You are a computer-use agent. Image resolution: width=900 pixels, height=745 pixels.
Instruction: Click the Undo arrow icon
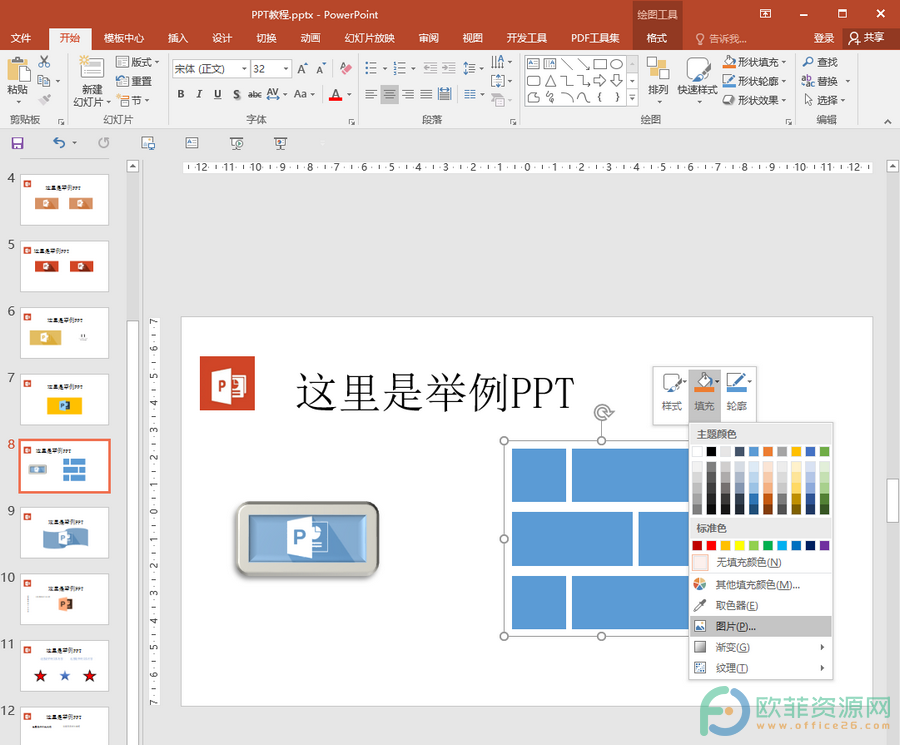pyautogui.click(x=59, y=142)
